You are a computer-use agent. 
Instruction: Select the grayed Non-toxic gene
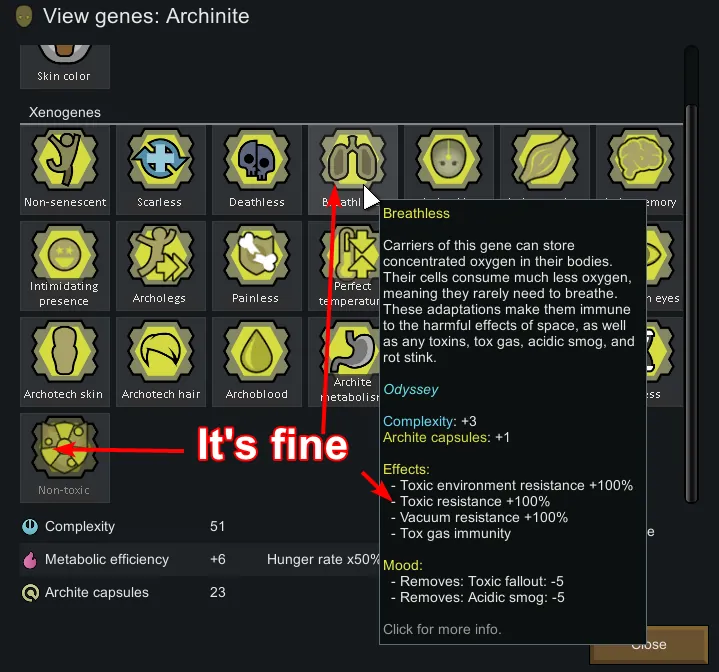click(x=65, y=457)
